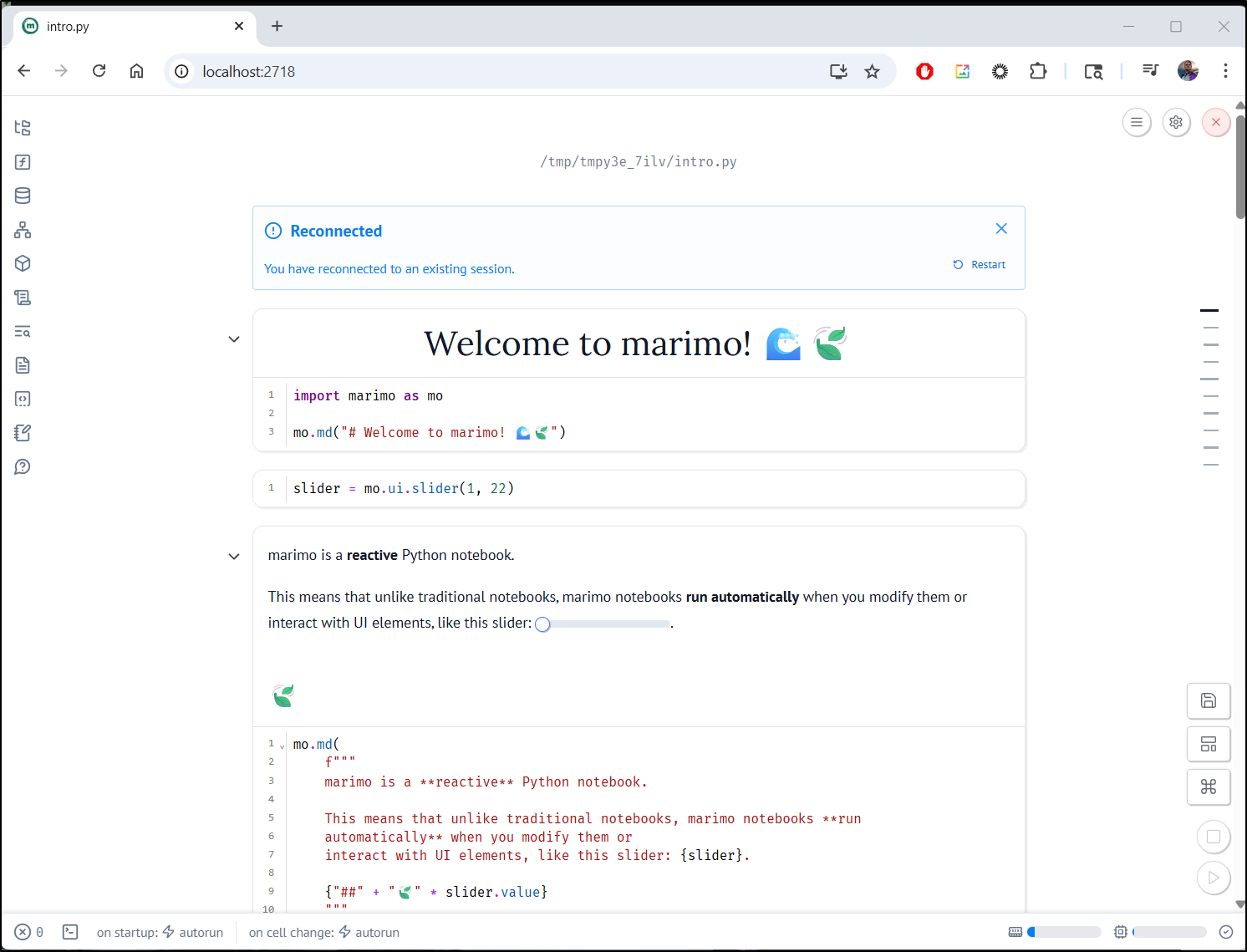
Task: Select the intro.py browser tab
Action: point(134,27)
